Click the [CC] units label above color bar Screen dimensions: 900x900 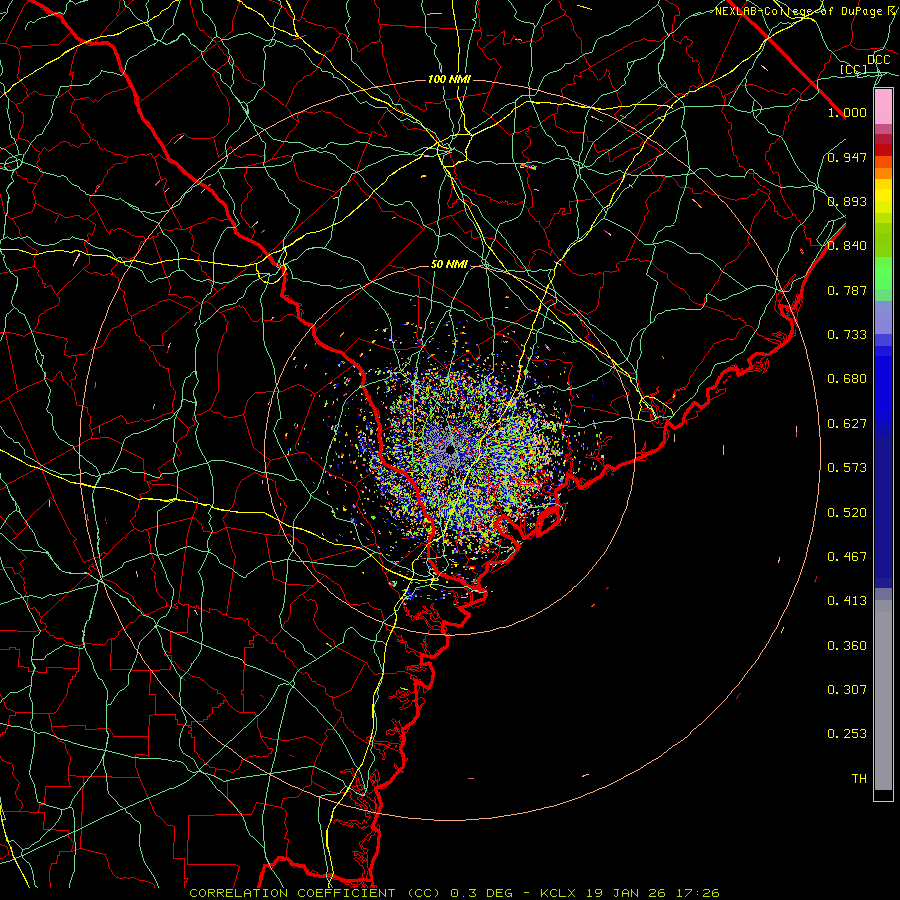[854, 69]
